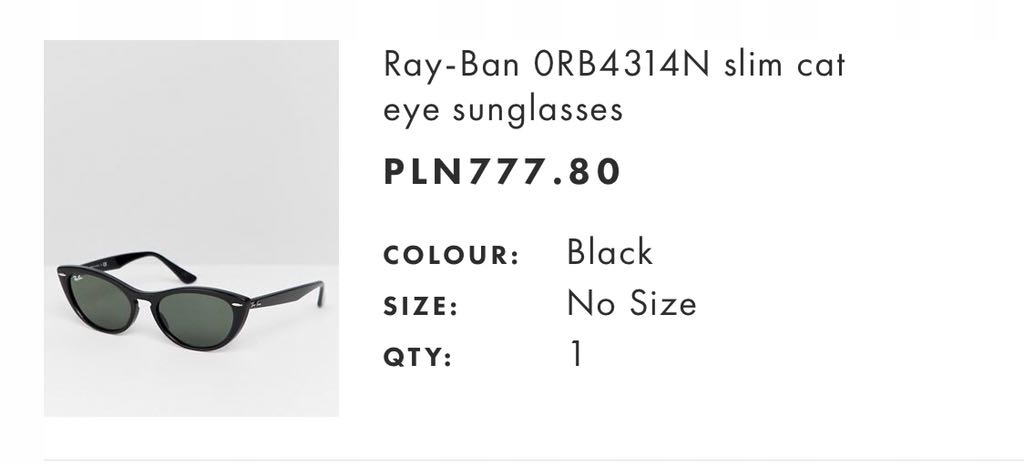
Task: Open the sunglasses product thumbnail
Action: [x=191, y=228]
